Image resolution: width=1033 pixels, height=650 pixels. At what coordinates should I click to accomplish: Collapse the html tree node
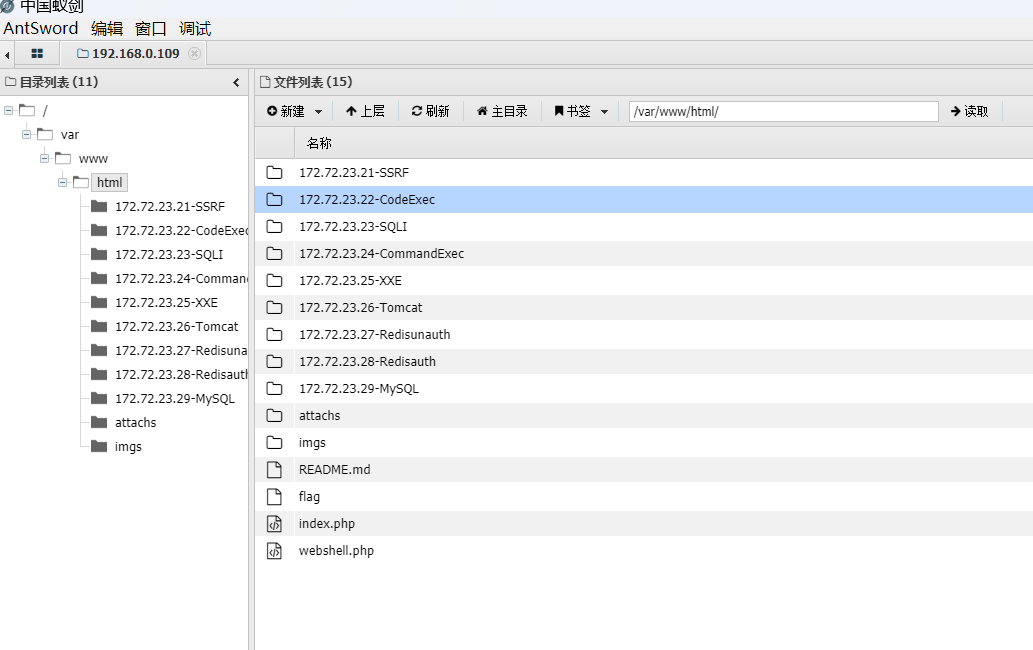[x=63, y=182]
